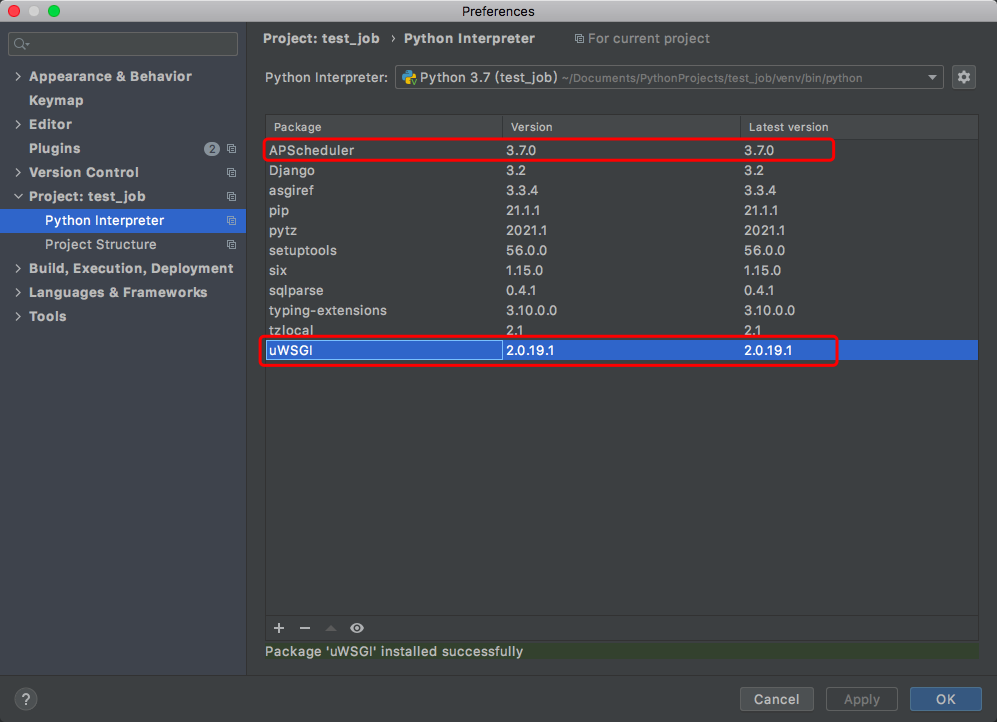The height and width of the screenshot is (722, 997).
Task: Click the search field in the sidebar
Action: pos(122,44)
